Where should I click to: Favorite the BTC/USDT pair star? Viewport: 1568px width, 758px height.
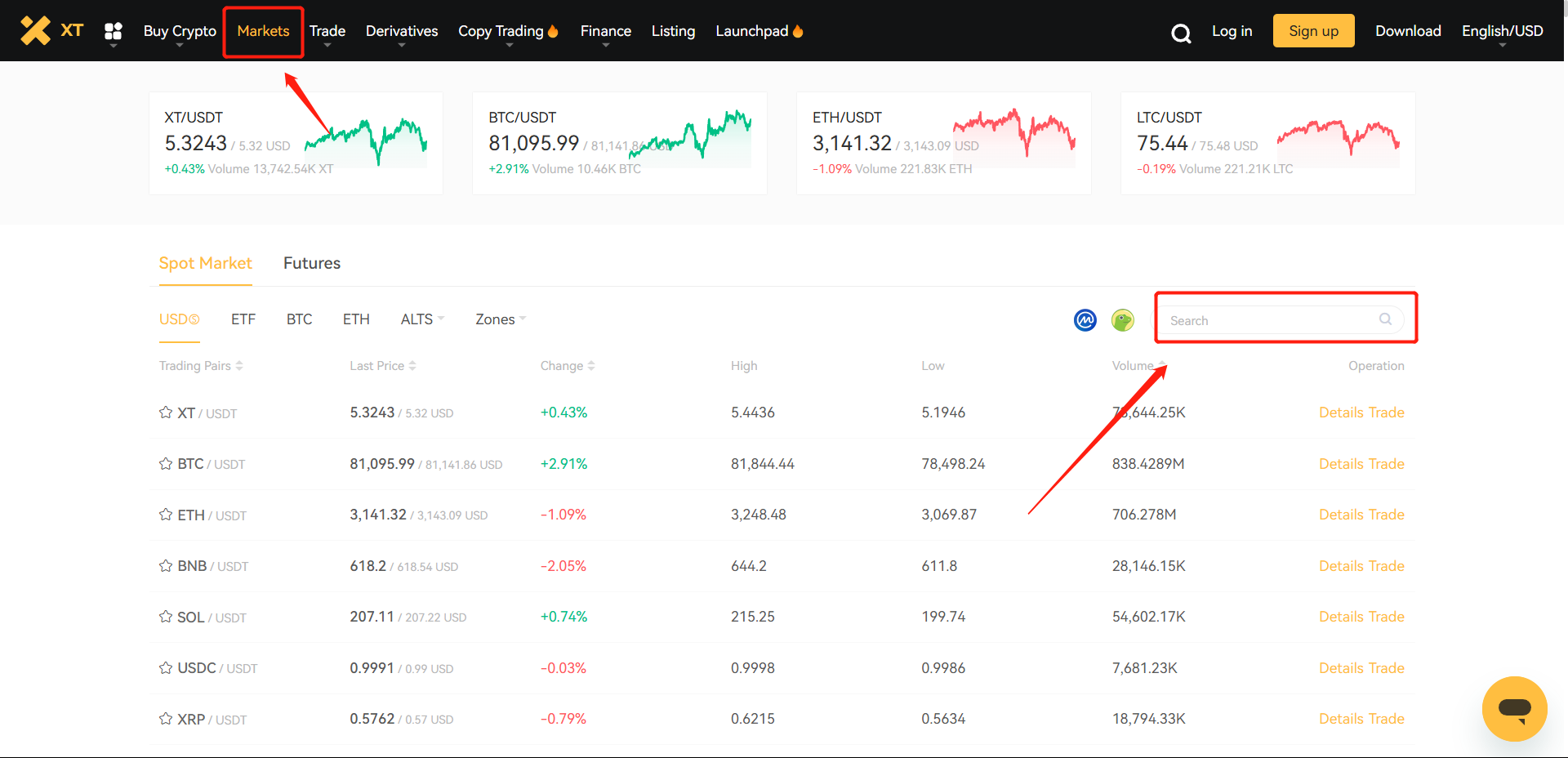pyautogui.click(x=166, y=464)
